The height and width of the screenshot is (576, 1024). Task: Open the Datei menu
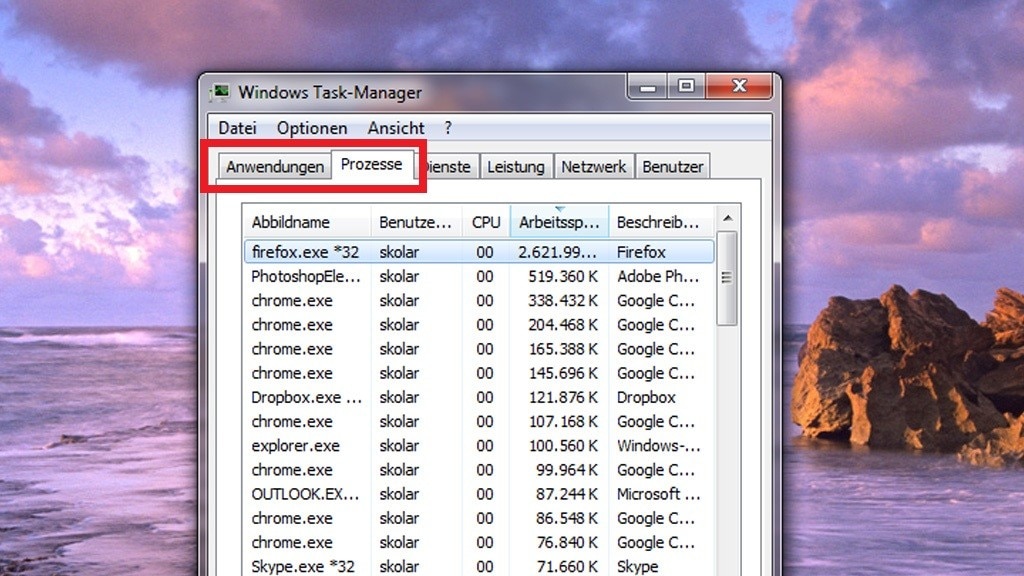pyautogui.click(x=236, y=128)
